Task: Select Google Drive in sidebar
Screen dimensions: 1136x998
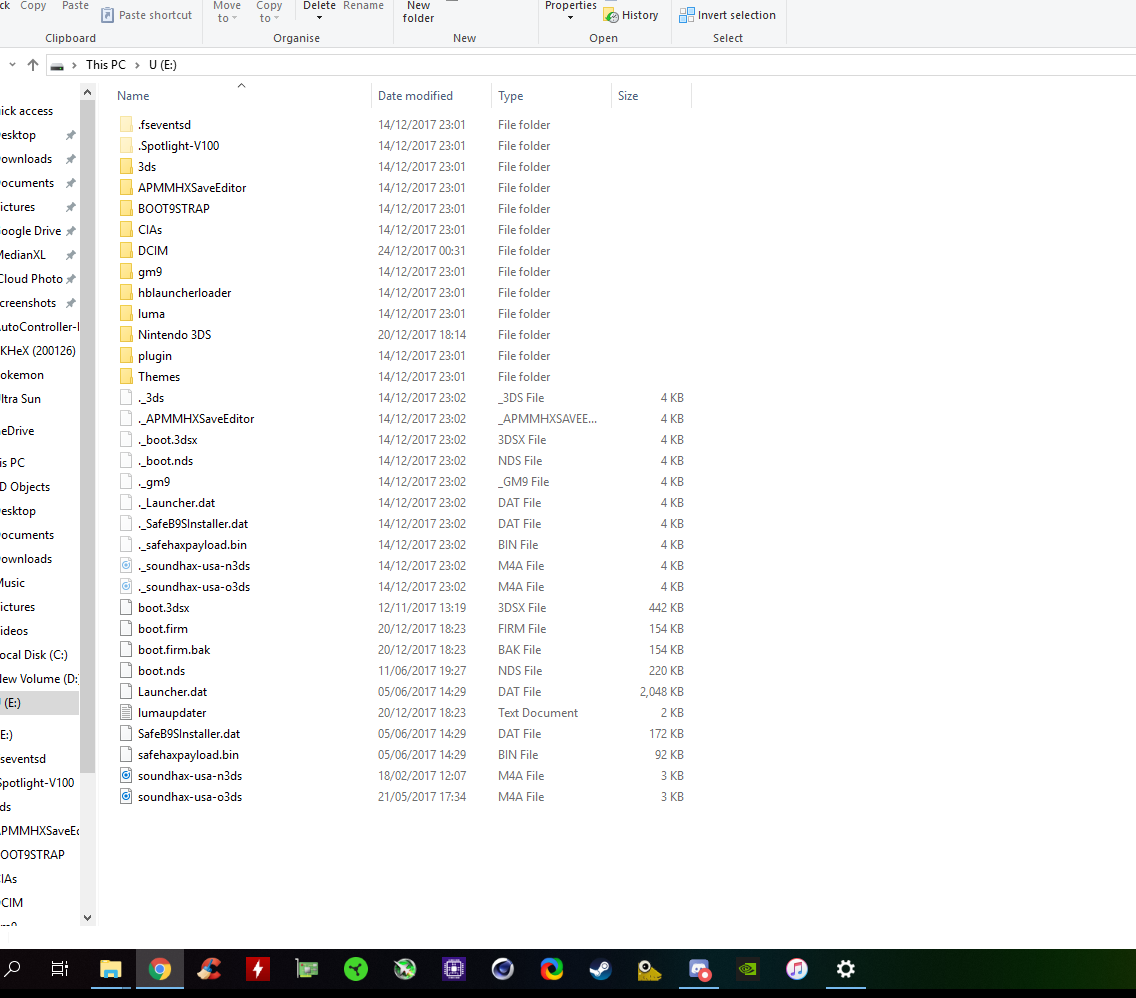Action: tap(31, 231)
